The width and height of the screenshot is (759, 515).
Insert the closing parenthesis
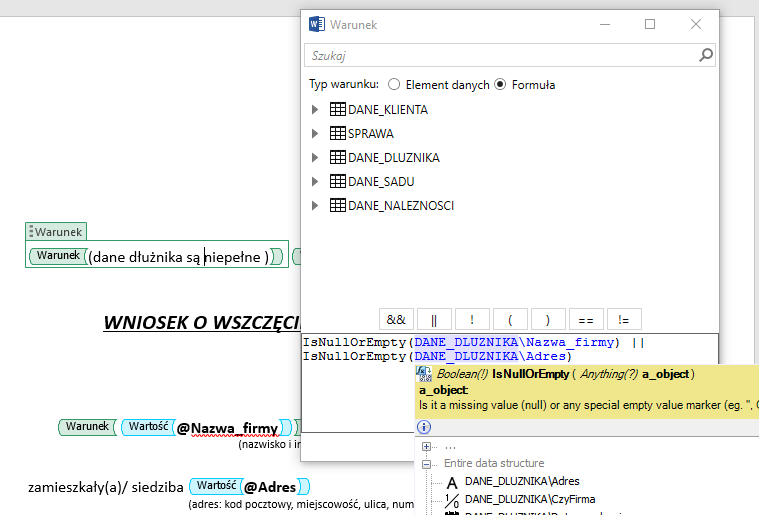point(548,320)
